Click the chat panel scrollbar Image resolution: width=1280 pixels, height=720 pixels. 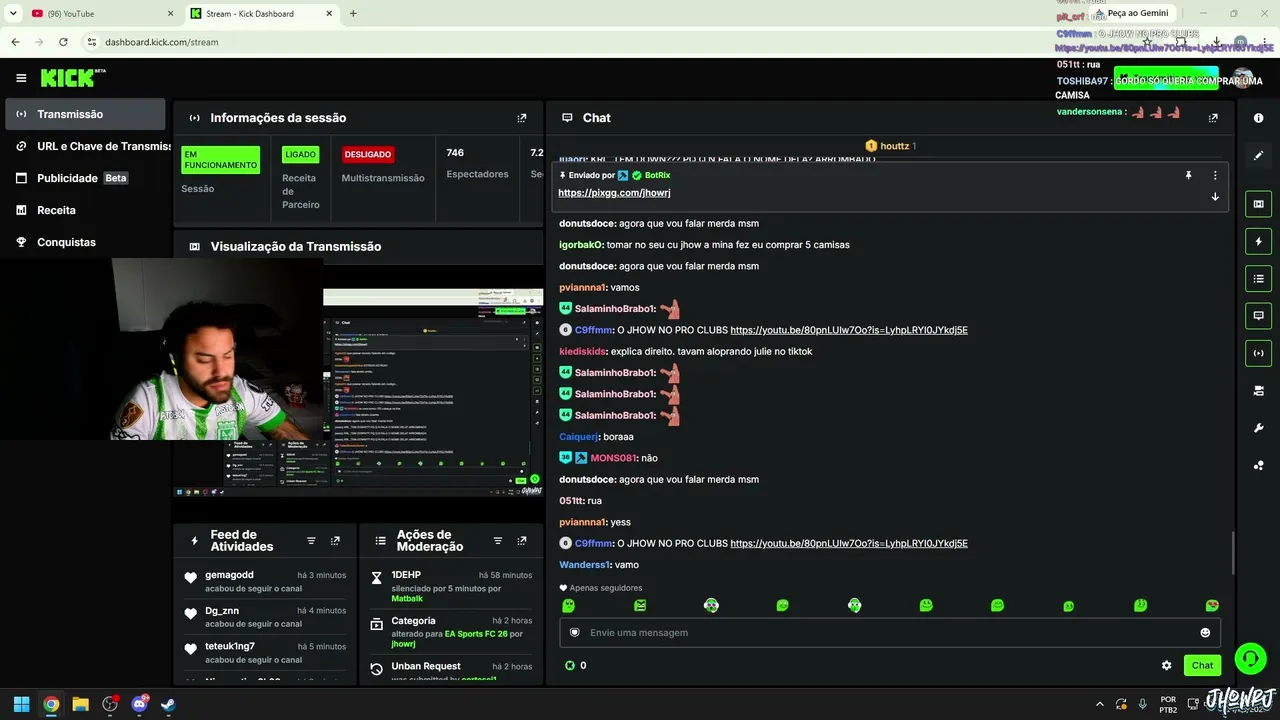(x=1232, y=553)
